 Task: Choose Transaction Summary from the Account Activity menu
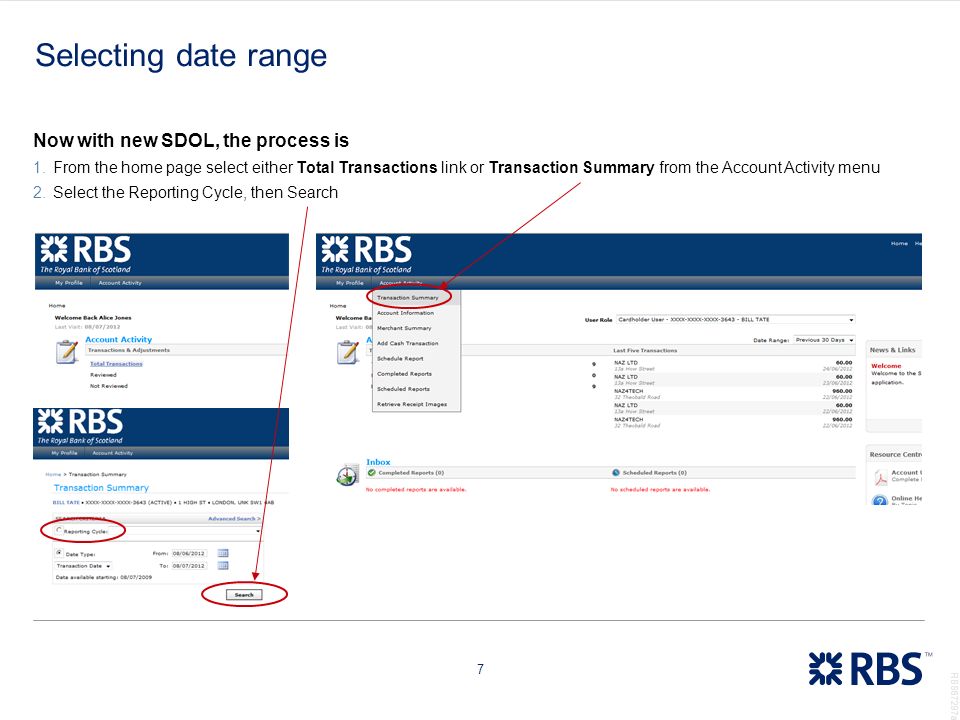coord(408,298)
